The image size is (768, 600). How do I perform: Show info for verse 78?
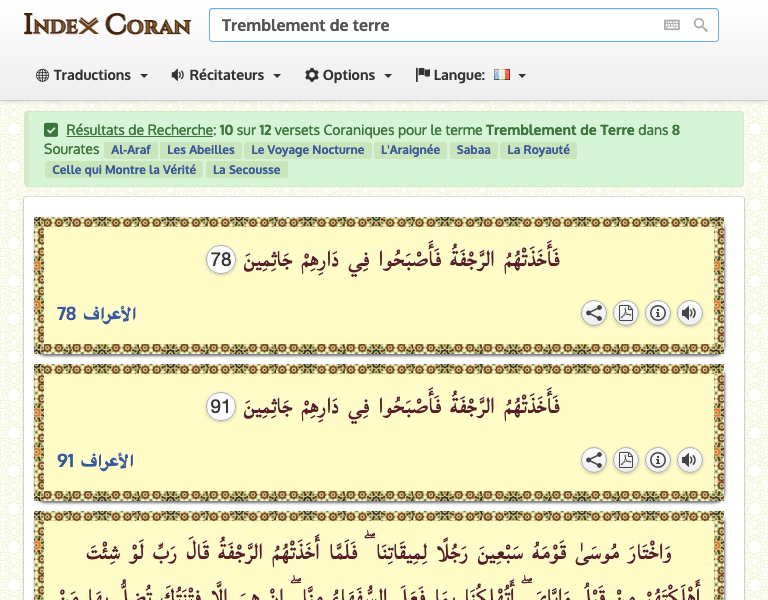point(657,313)
